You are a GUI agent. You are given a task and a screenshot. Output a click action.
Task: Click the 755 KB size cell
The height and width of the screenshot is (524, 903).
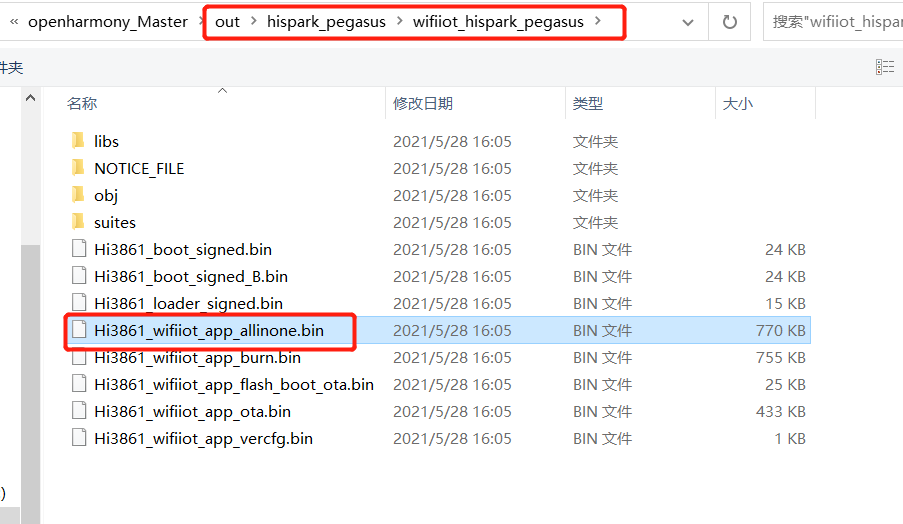click(x=780, y=358)
